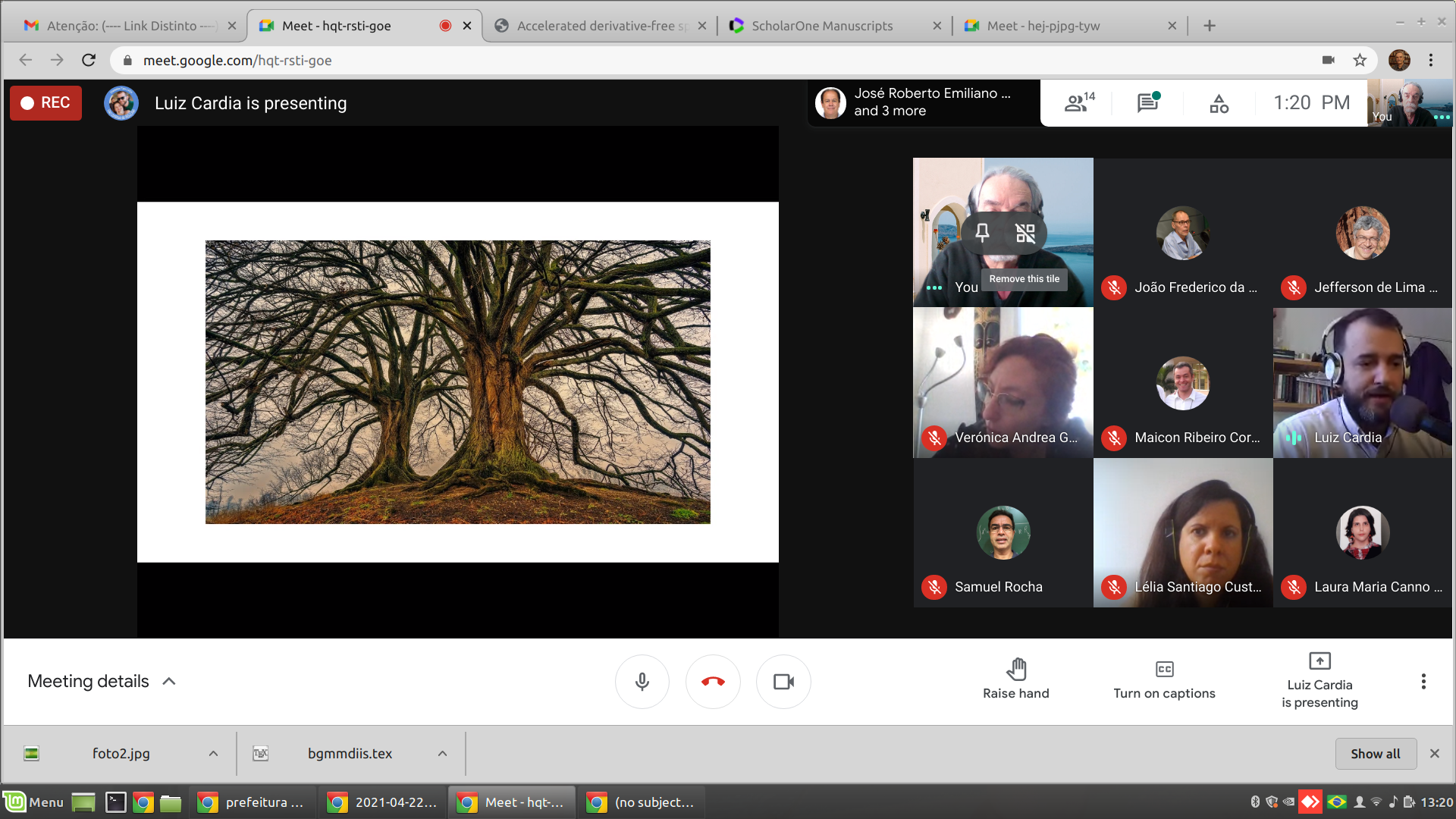Show desktop from the panel icon
1456x819 pixels.
[x=83, y=802]
